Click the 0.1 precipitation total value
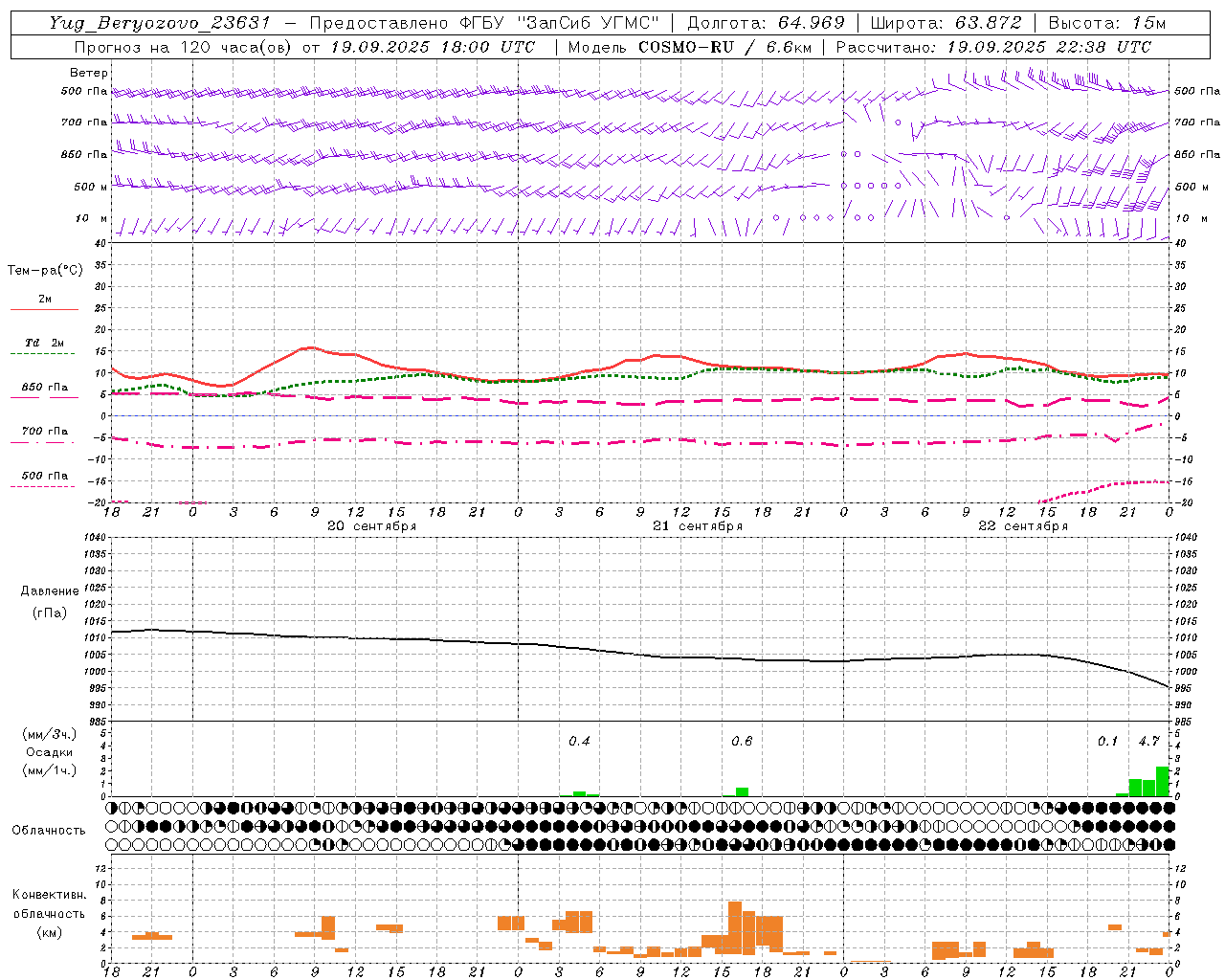 [1107, 742]
